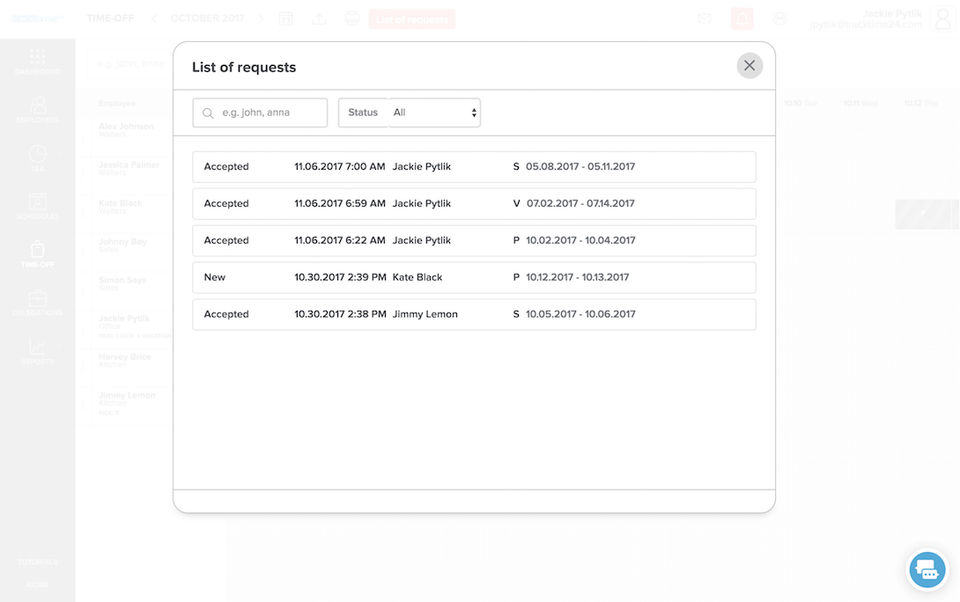Go to next month after October 2017
Screen dimensions: 960x602
(261, 18)
